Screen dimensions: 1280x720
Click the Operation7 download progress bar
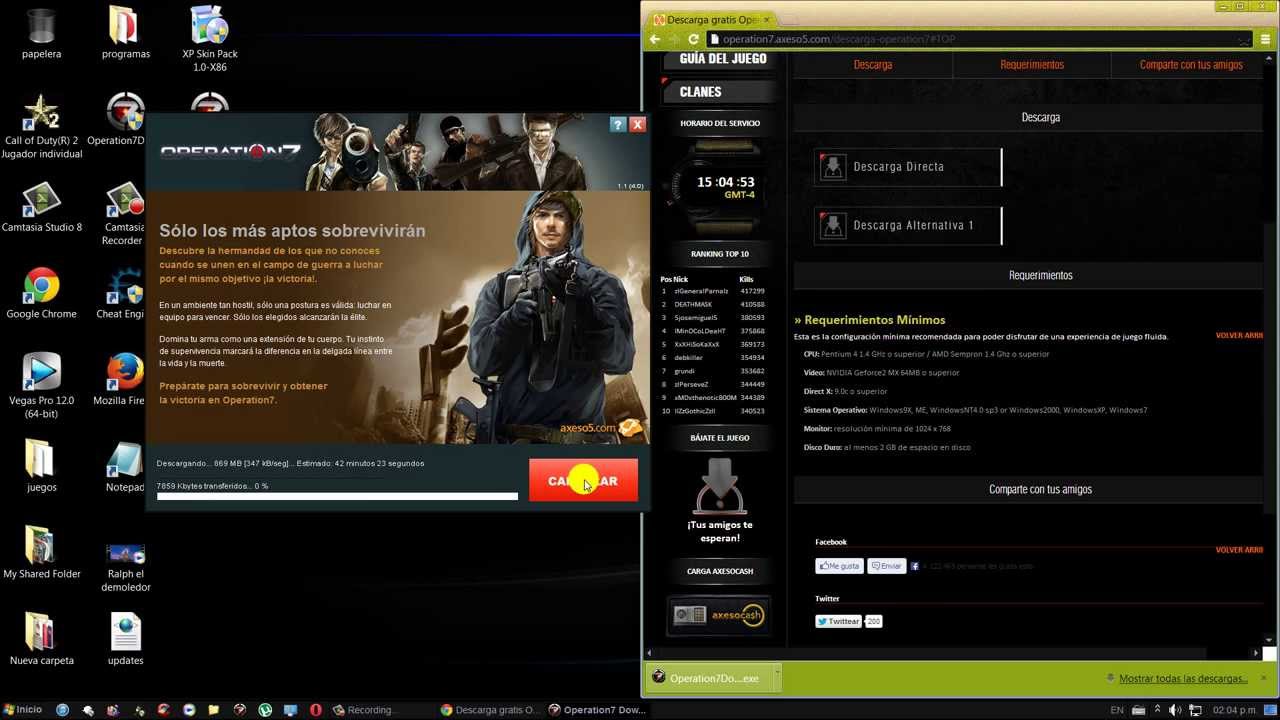337,496
